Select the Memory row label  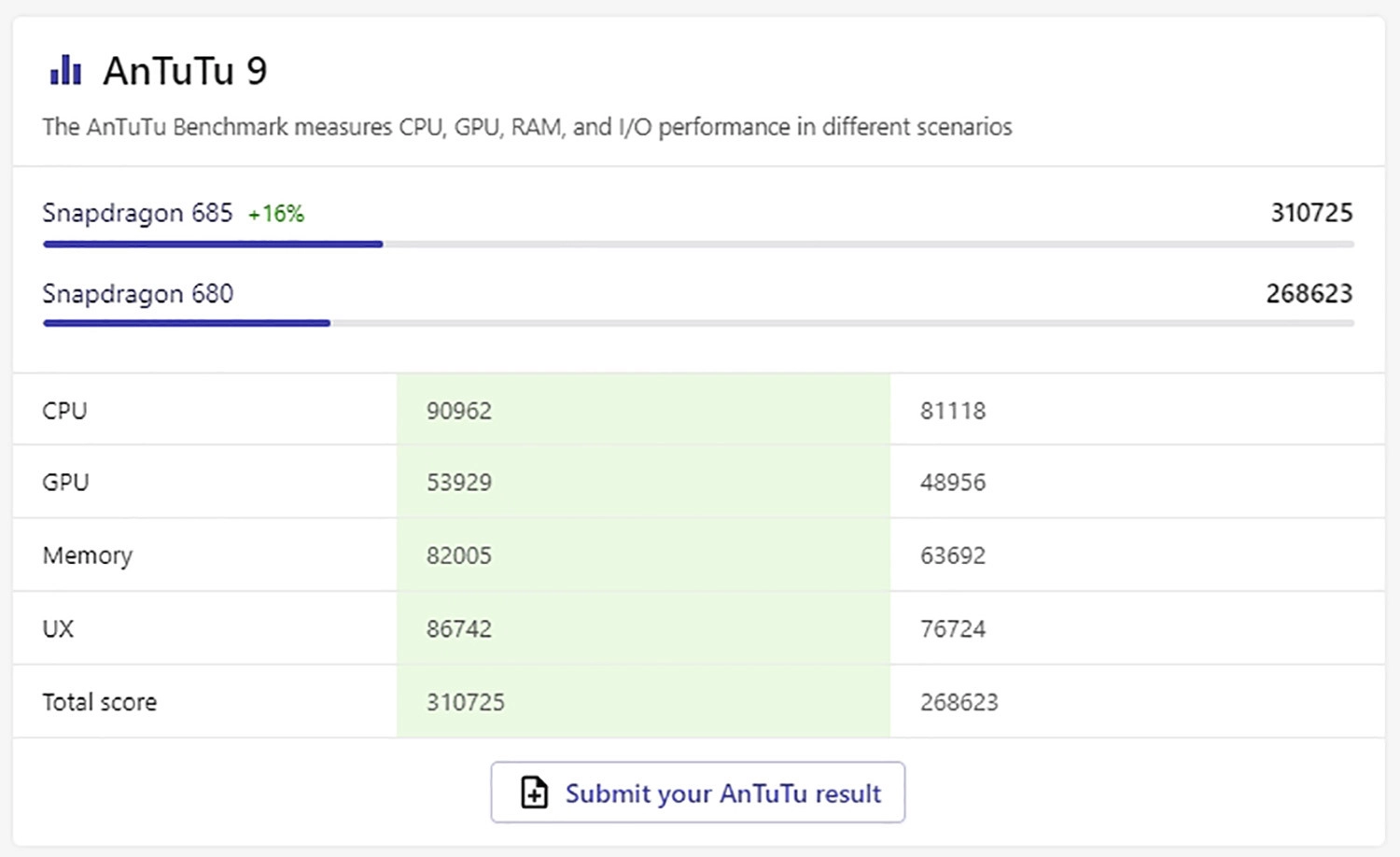(x=88, y=556)
